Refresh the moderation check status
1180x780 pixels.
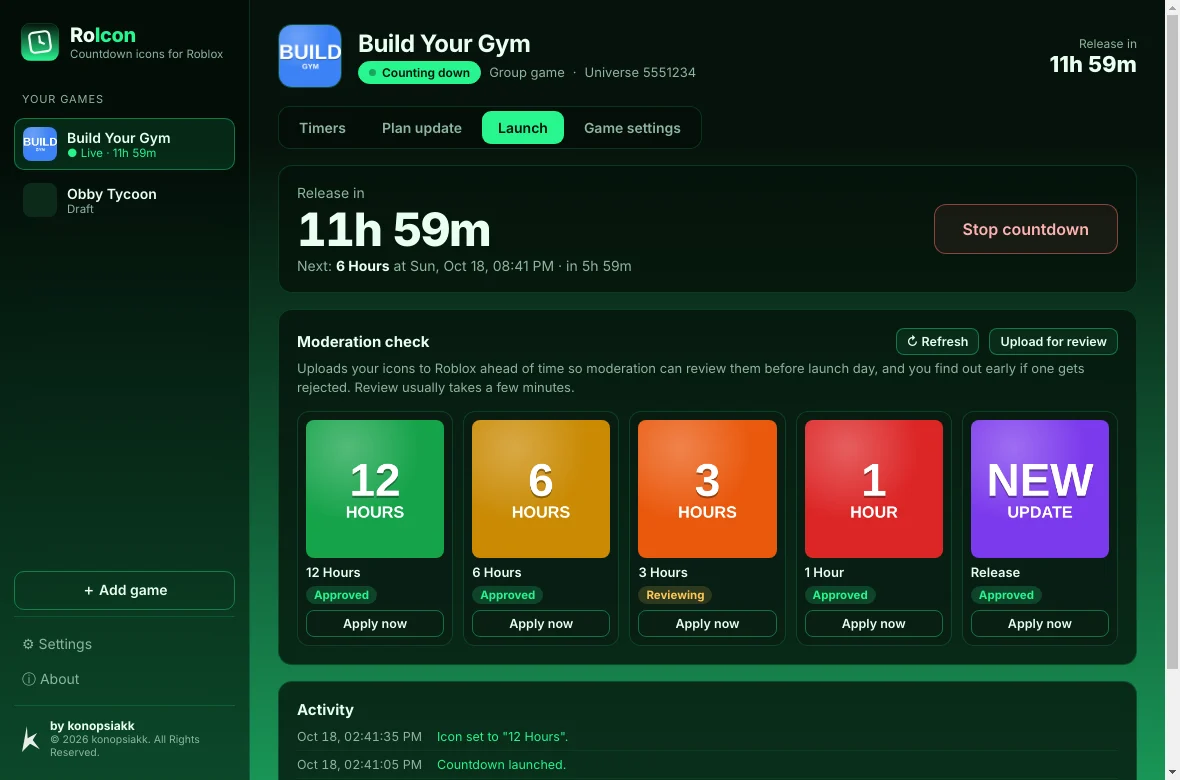pyautogui.click(x=937, y=342)
